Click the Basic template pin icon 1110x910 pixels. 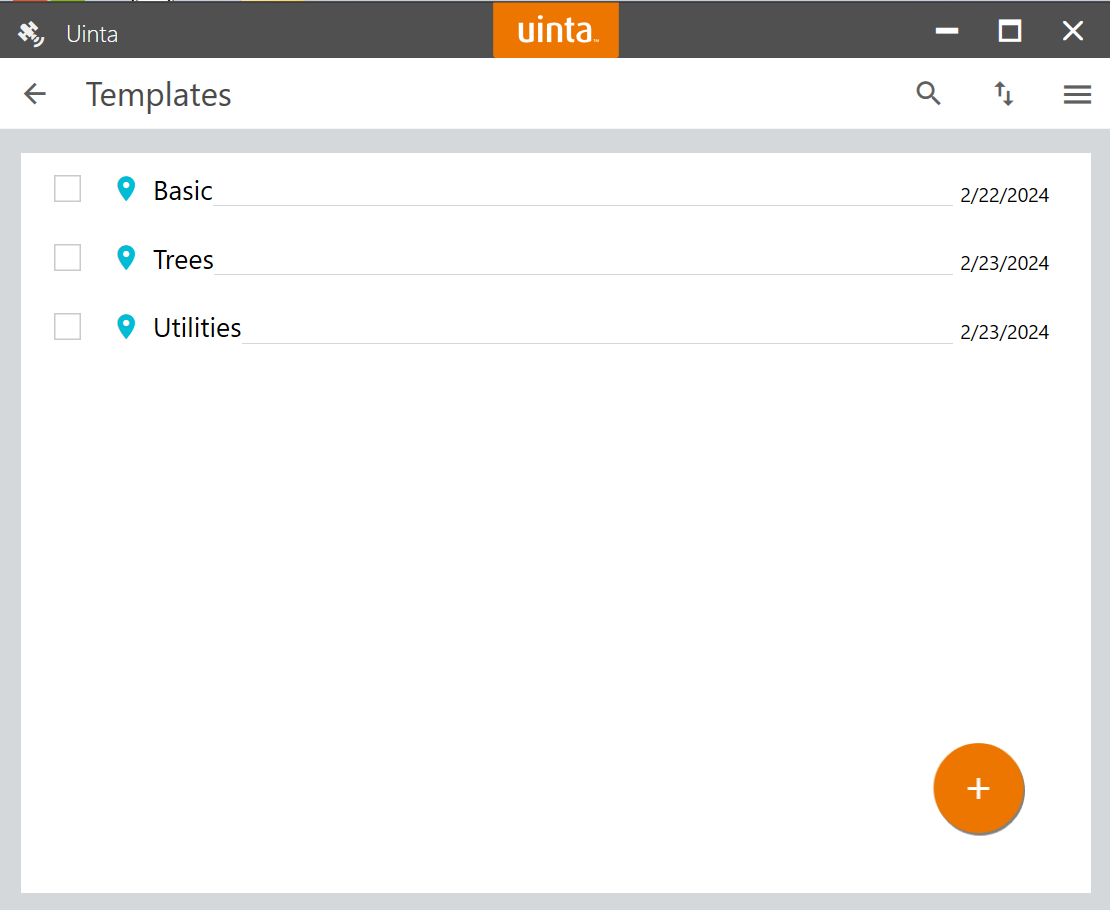coord(126,189)
